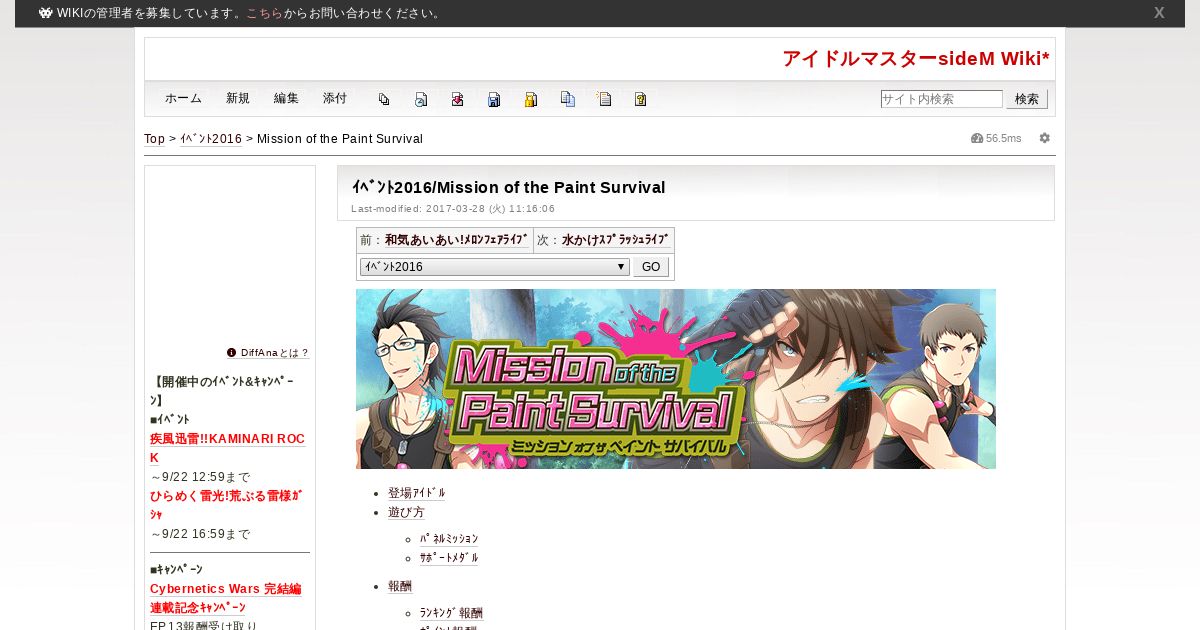Click the red arrow upload icon
Image resolution: width=1200 pixels, height=630 pixels.
457,99
